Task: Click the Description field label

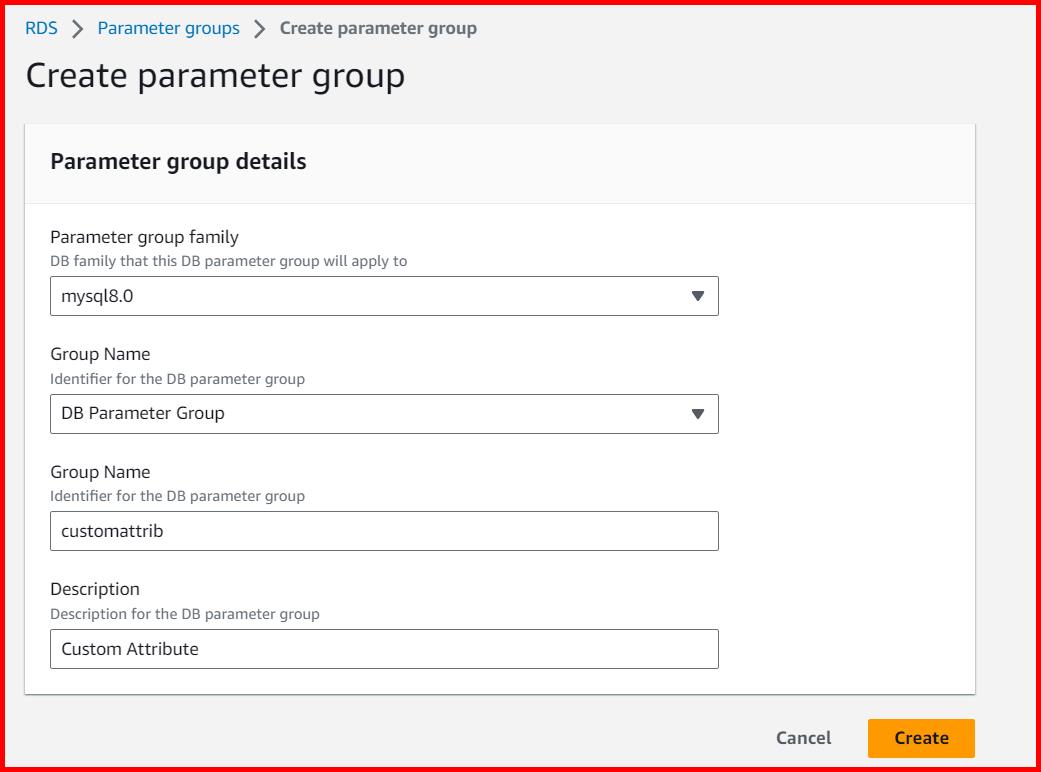Action: [94, 589]
